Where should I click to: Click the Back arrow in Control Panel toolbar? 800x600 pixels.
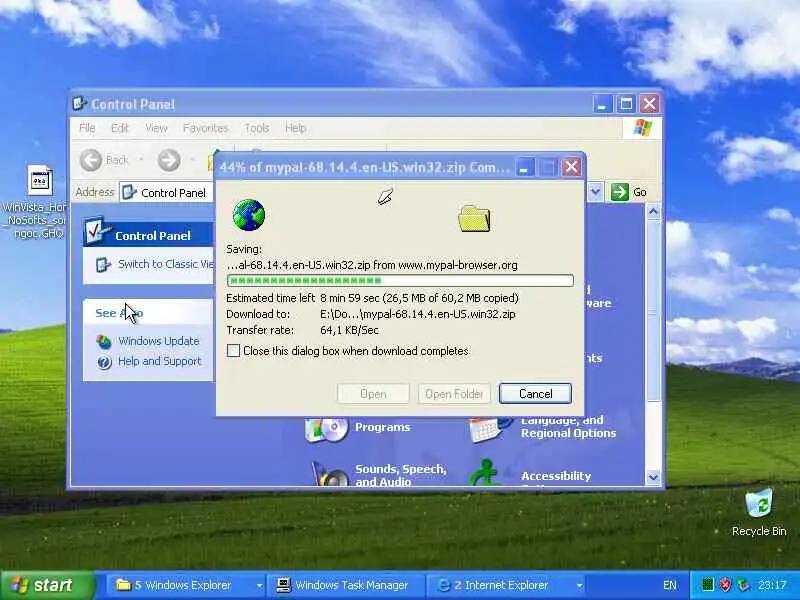[91, 160]
